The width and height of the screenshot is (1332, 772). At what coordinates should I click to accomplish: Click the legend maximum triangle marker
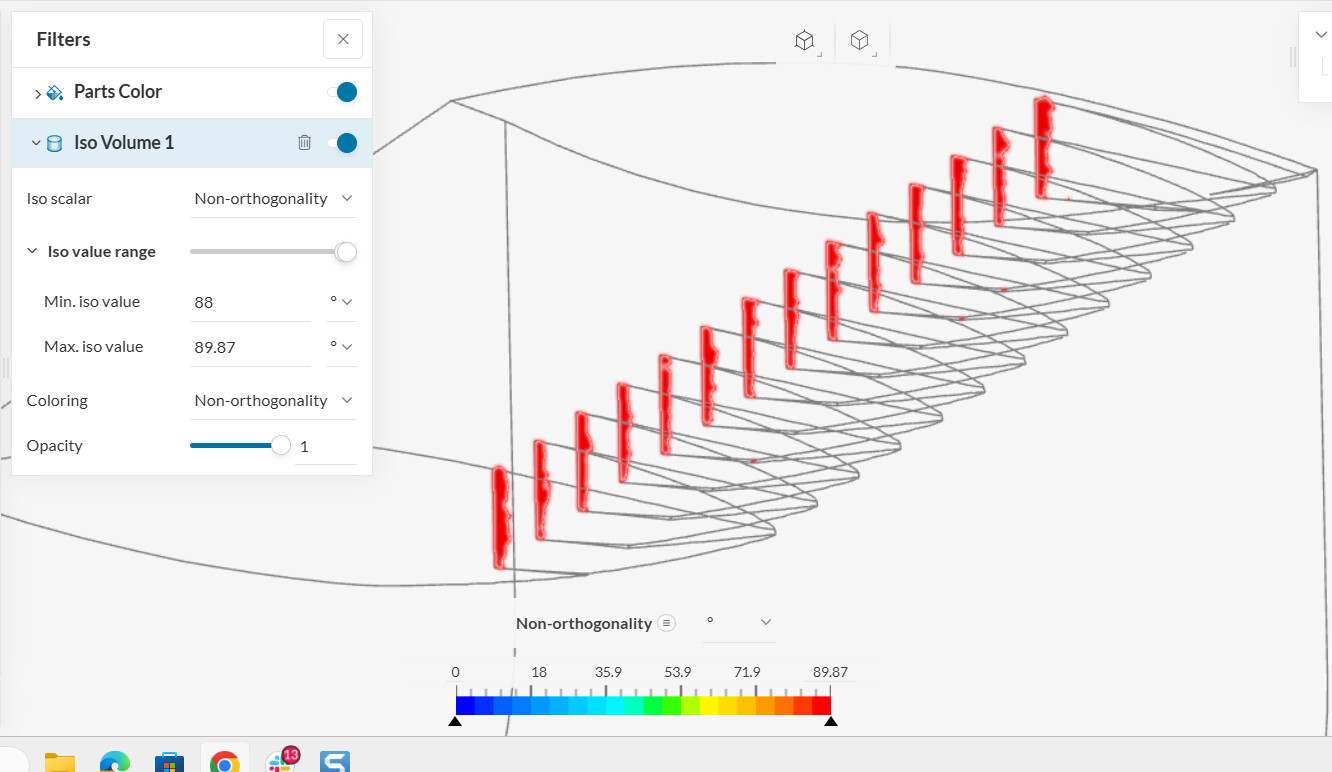831,721
